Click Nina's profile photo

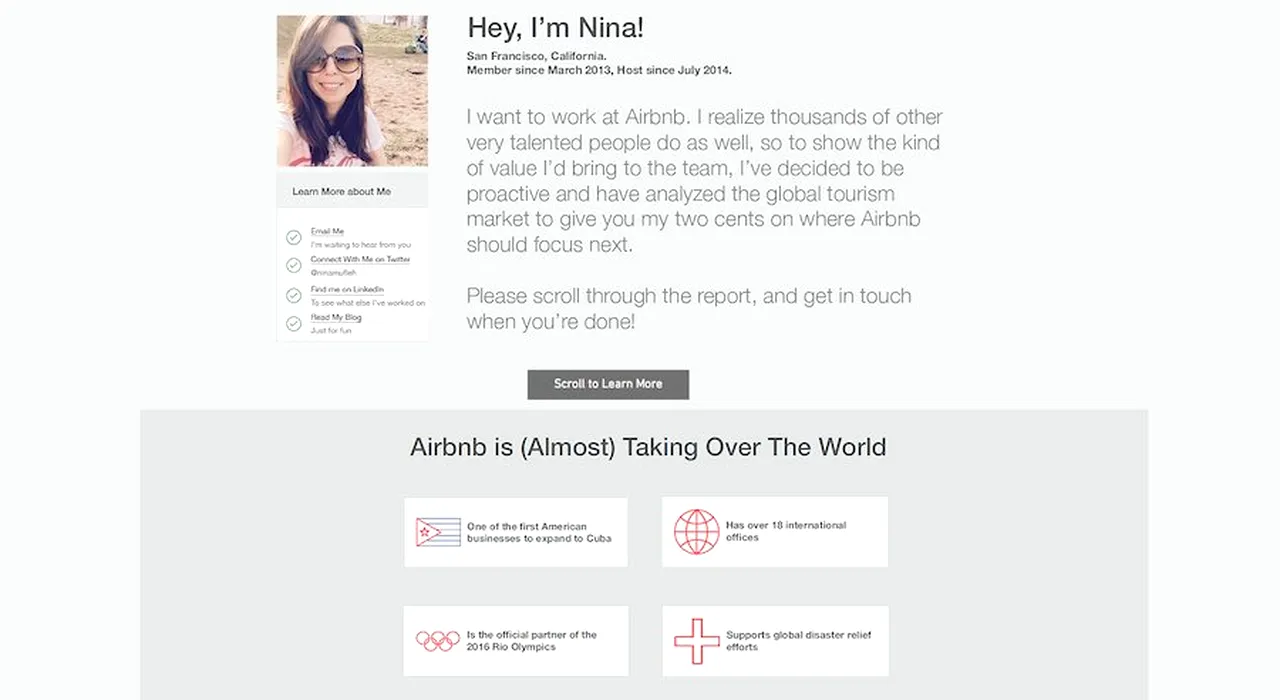[x=352, y=91]
